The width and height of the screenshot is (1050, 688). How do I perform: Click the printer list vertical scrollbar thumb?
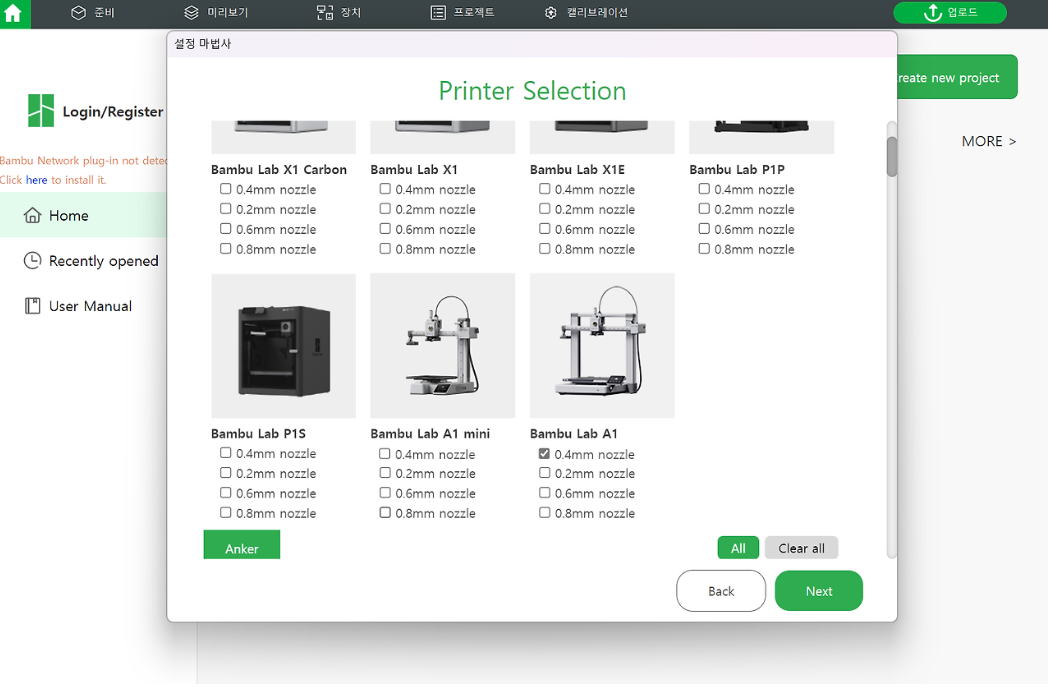[x=891, y=157]
